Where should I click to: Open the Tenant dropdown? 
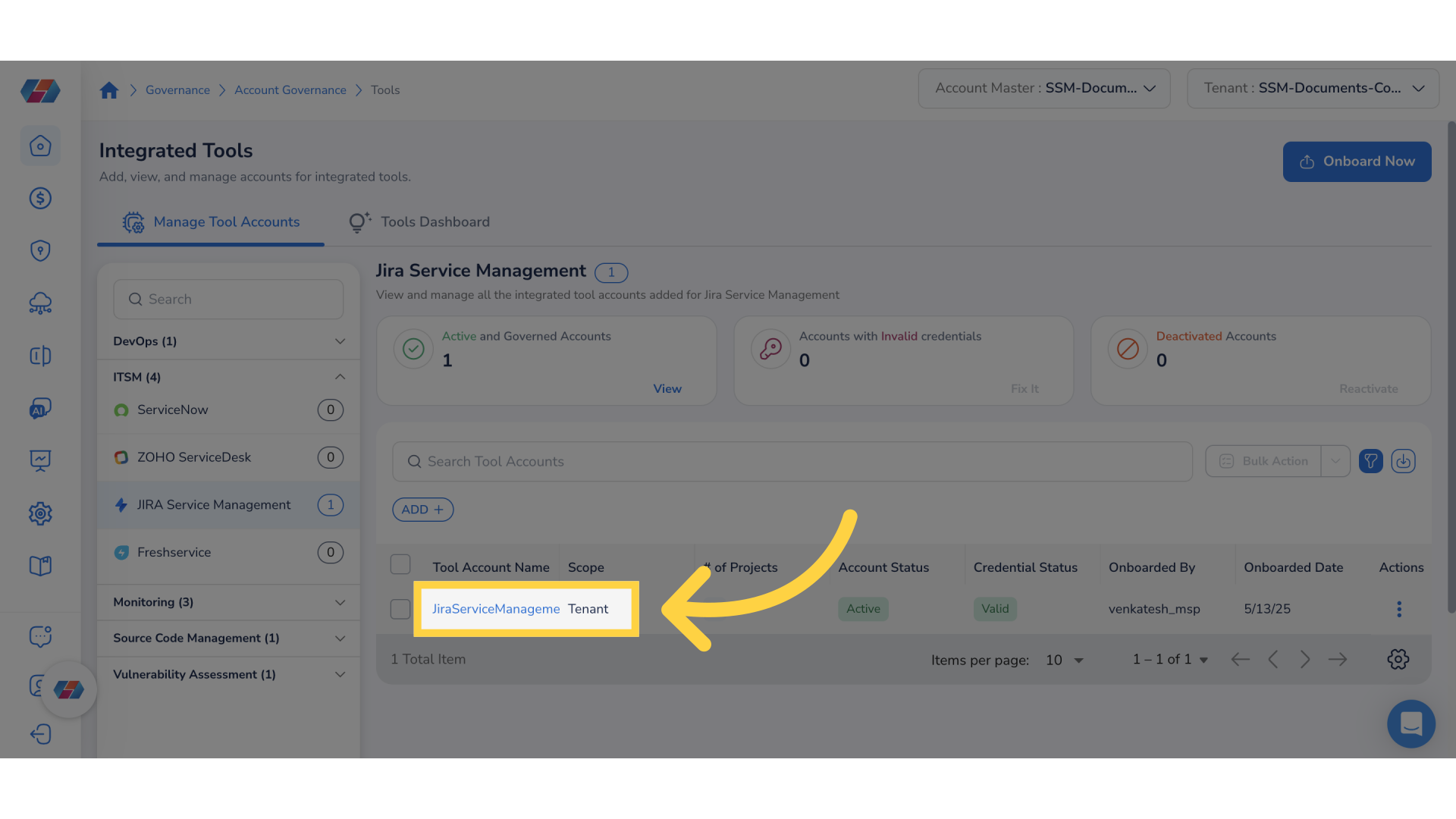(1313, 88)
